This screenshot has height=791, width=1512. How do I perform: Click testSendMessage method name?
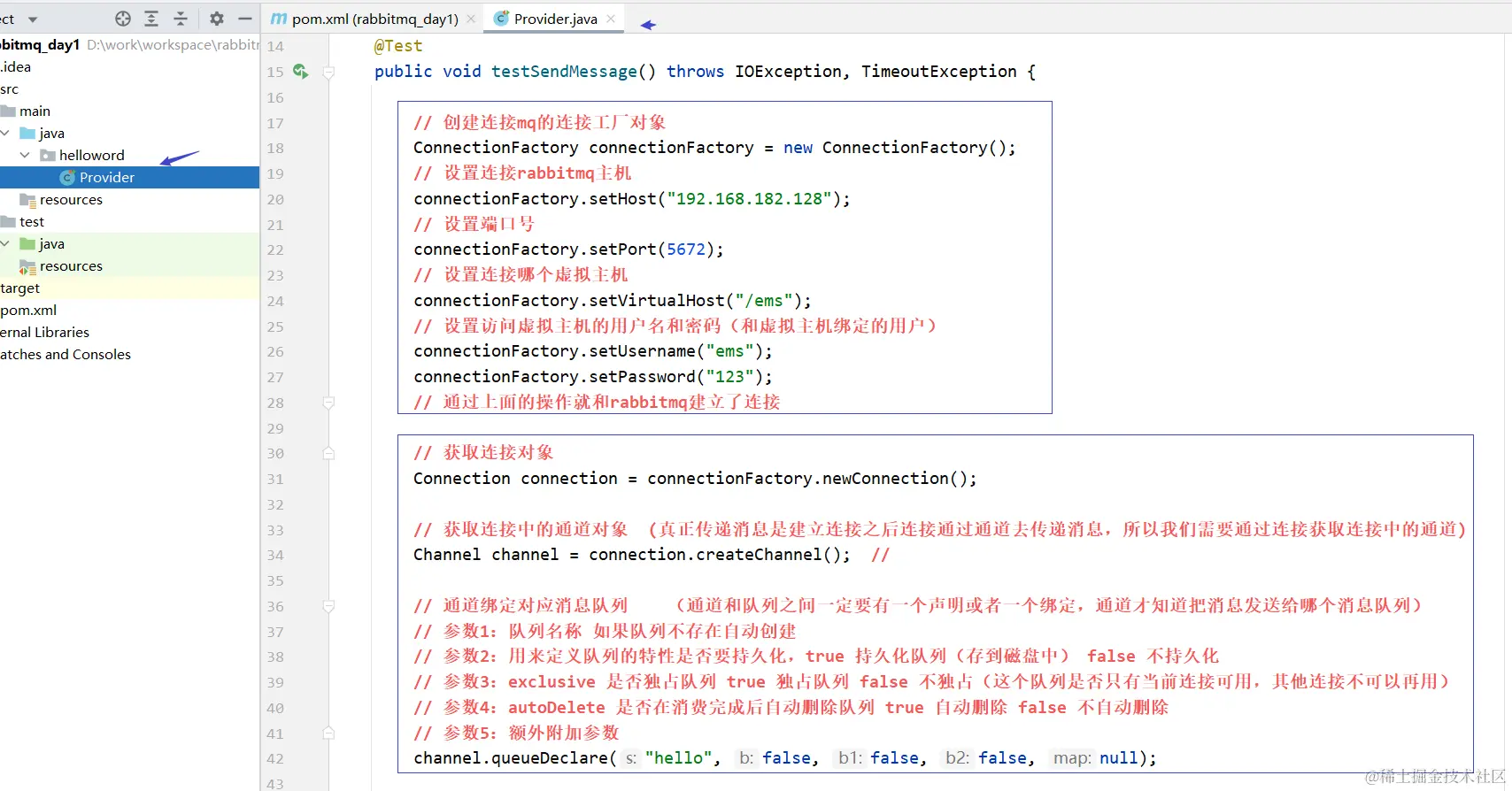[564, 72]
